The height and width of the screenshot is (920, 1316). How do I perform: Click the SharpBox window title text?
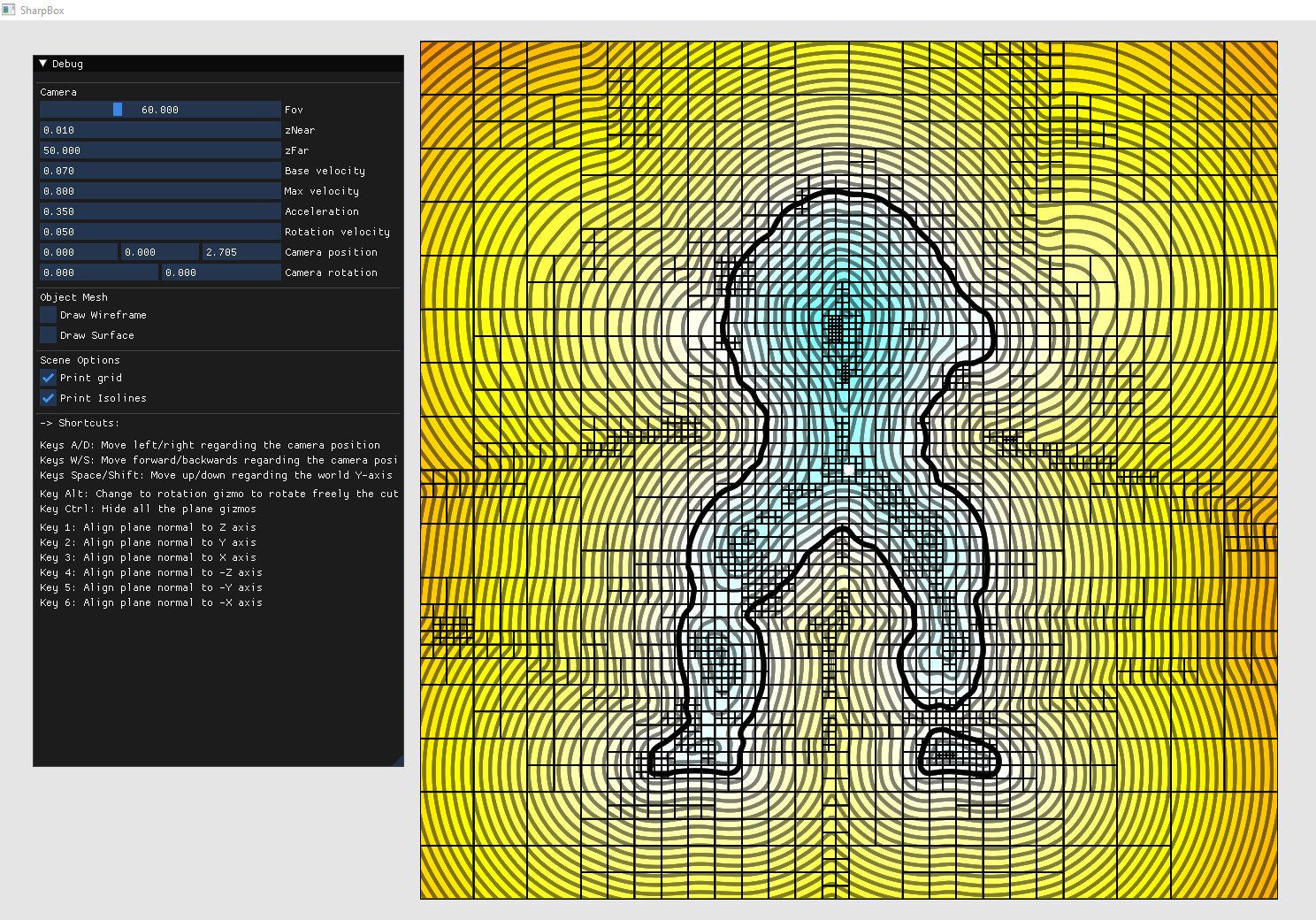pyautogui.click(x=42, y=11)
